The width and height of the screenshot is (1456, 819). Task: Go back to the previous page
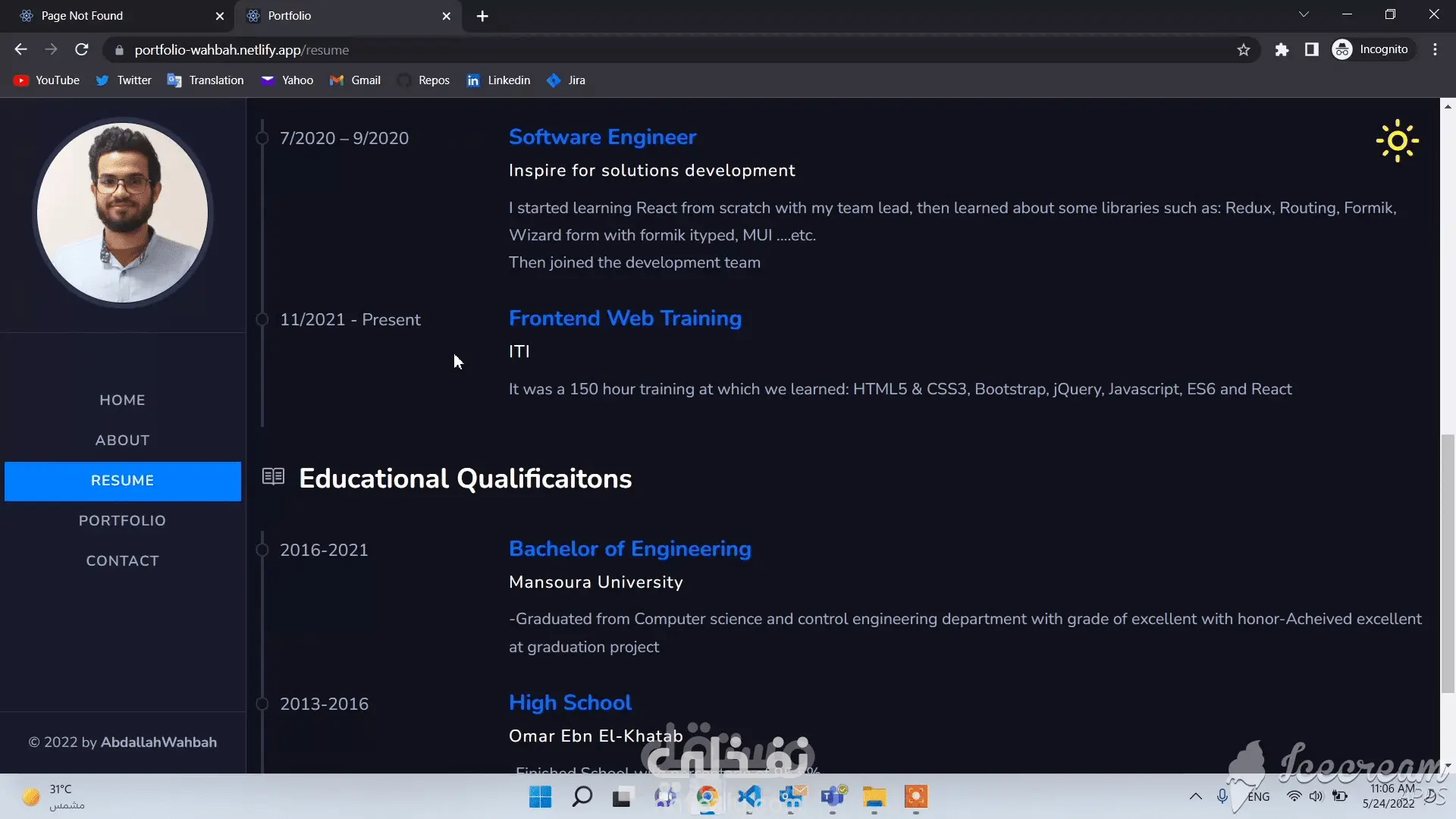tap(20, 50)
